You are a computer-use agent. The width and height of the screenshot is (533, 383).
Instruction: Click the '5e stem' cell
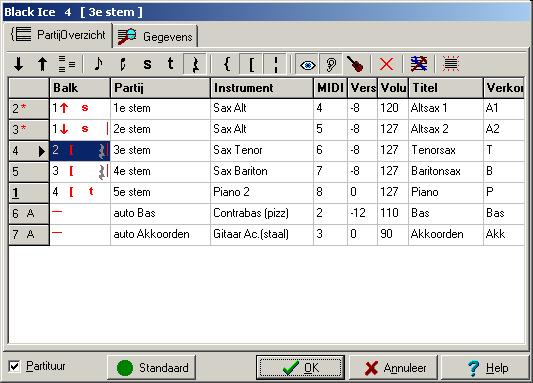(x=160, y=192)
